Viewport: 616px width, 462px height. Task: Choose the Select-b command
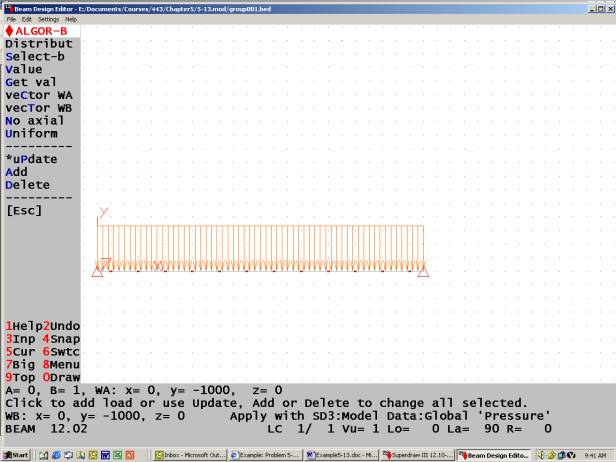(x=35, y=57)
